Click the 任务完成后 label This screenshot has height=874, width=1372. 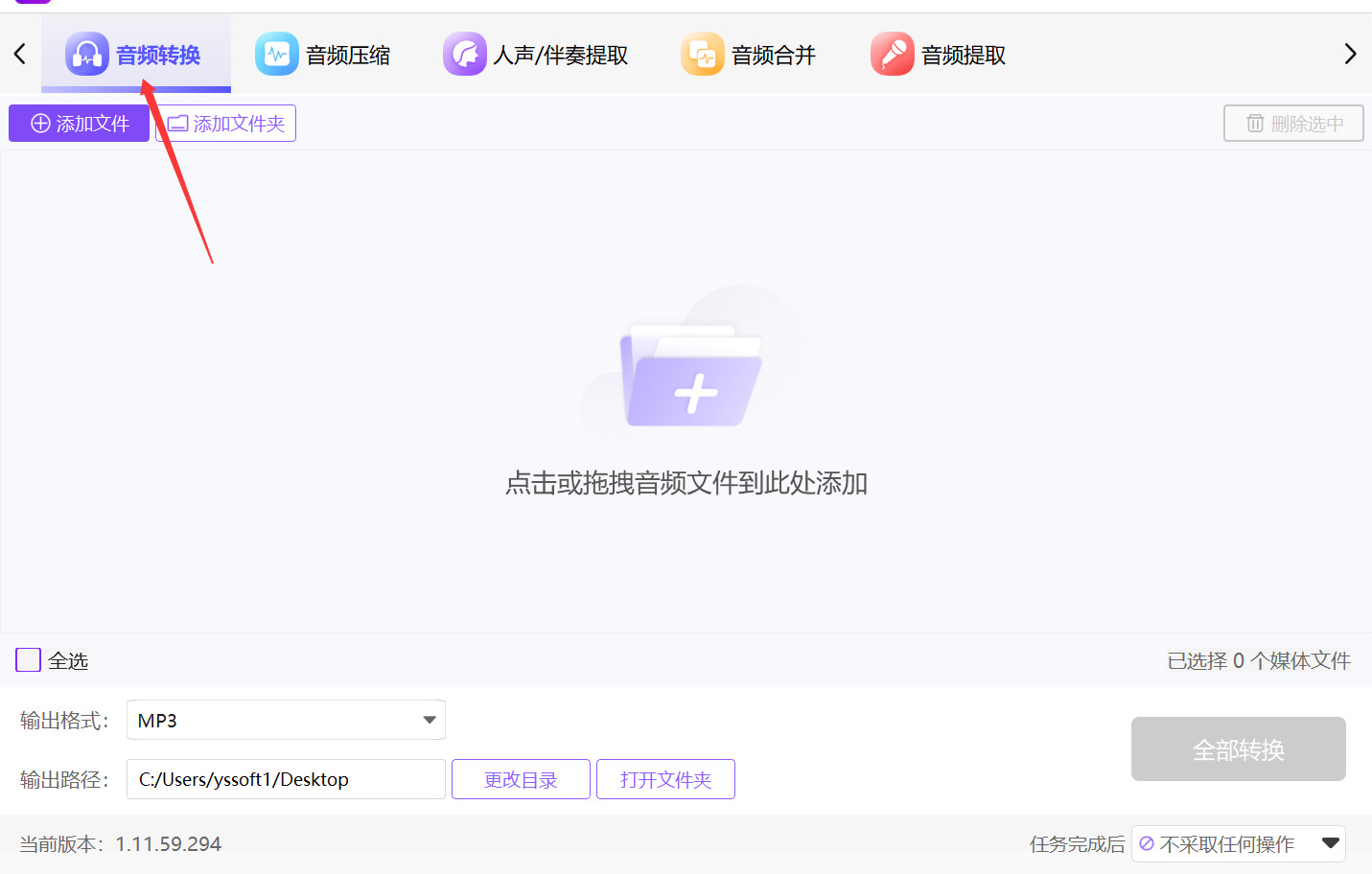[1077, 844]
